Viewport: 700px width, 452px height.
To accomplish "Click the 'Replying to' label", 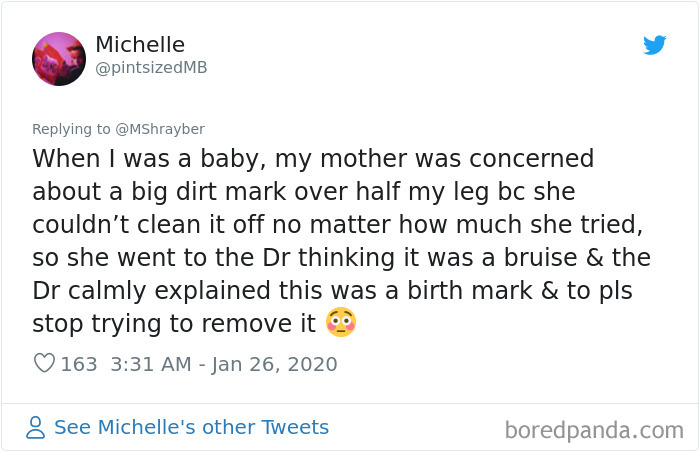I will tap(70, 129).
